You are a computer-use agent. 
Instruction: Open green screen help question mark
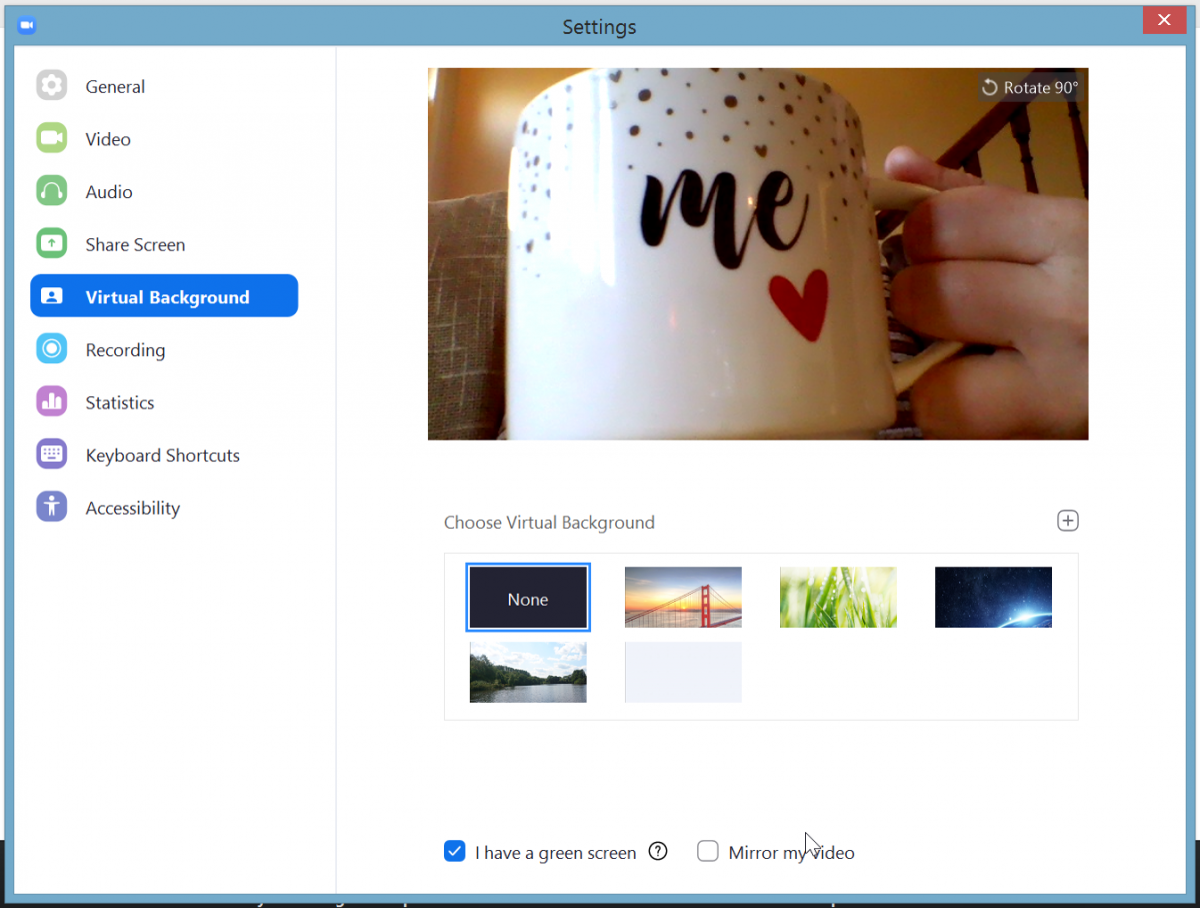(x=658, y=852)
